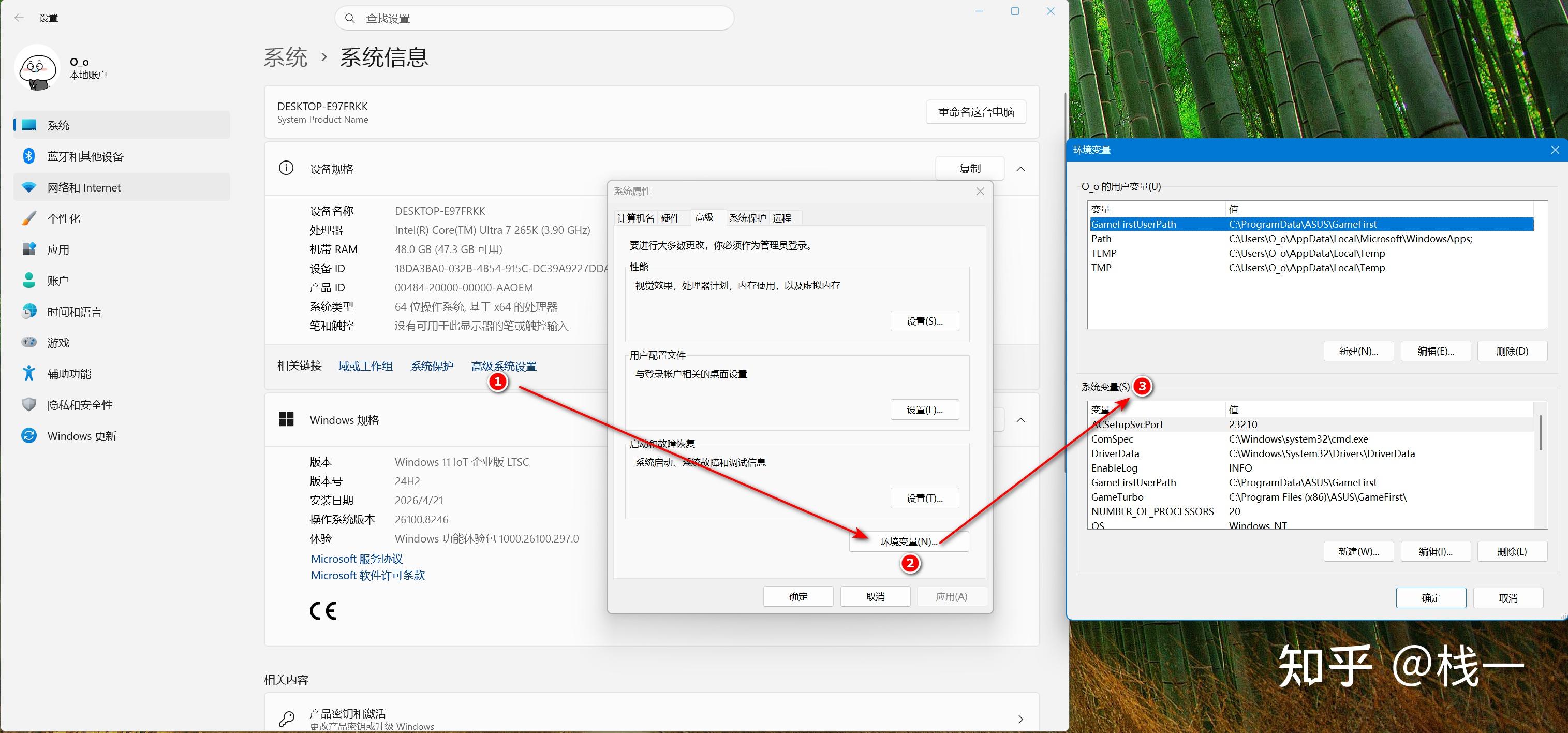Click 新建(W)... under system variables
The height and width of the screenshot is (733, 1568).
tap(1358, 552)
